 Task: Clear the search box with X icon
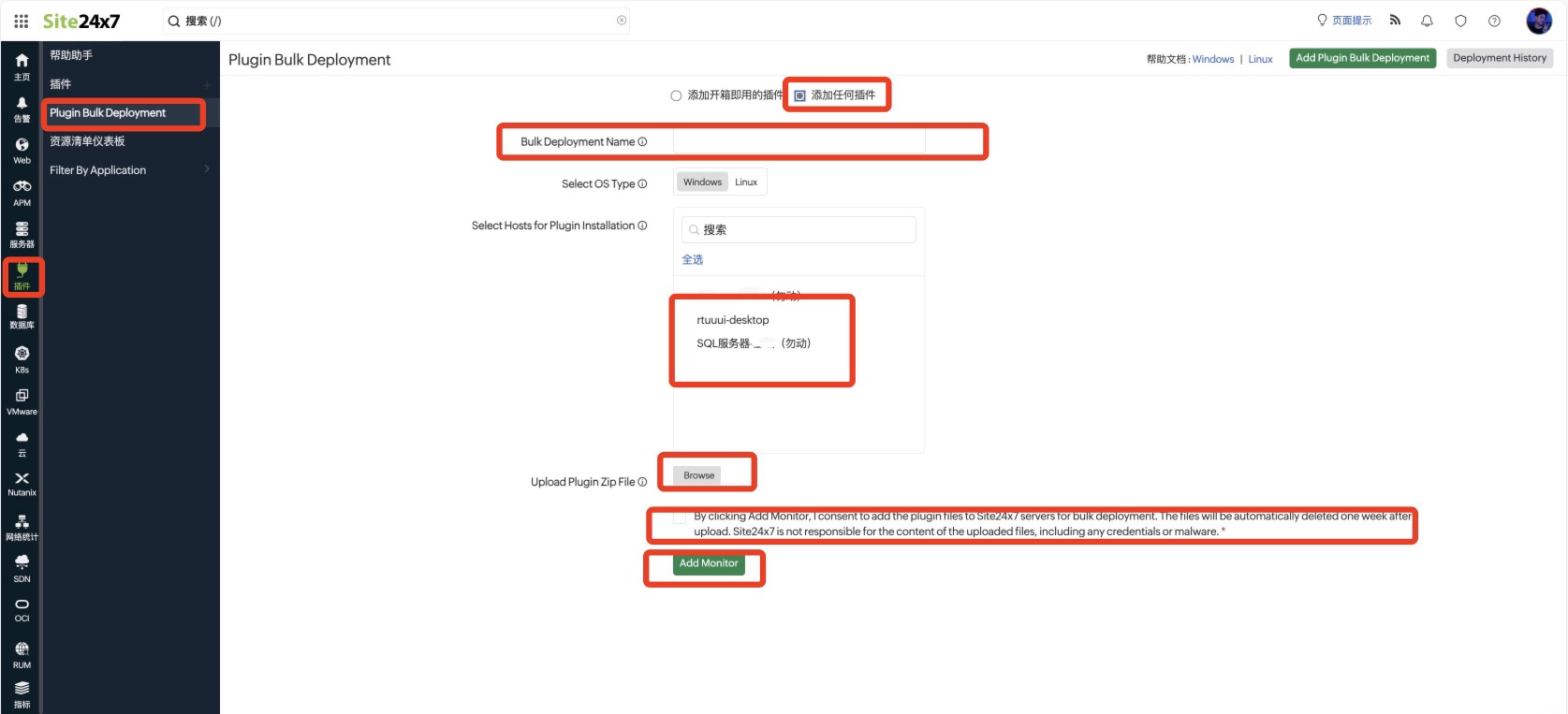(x=622, y=21)
